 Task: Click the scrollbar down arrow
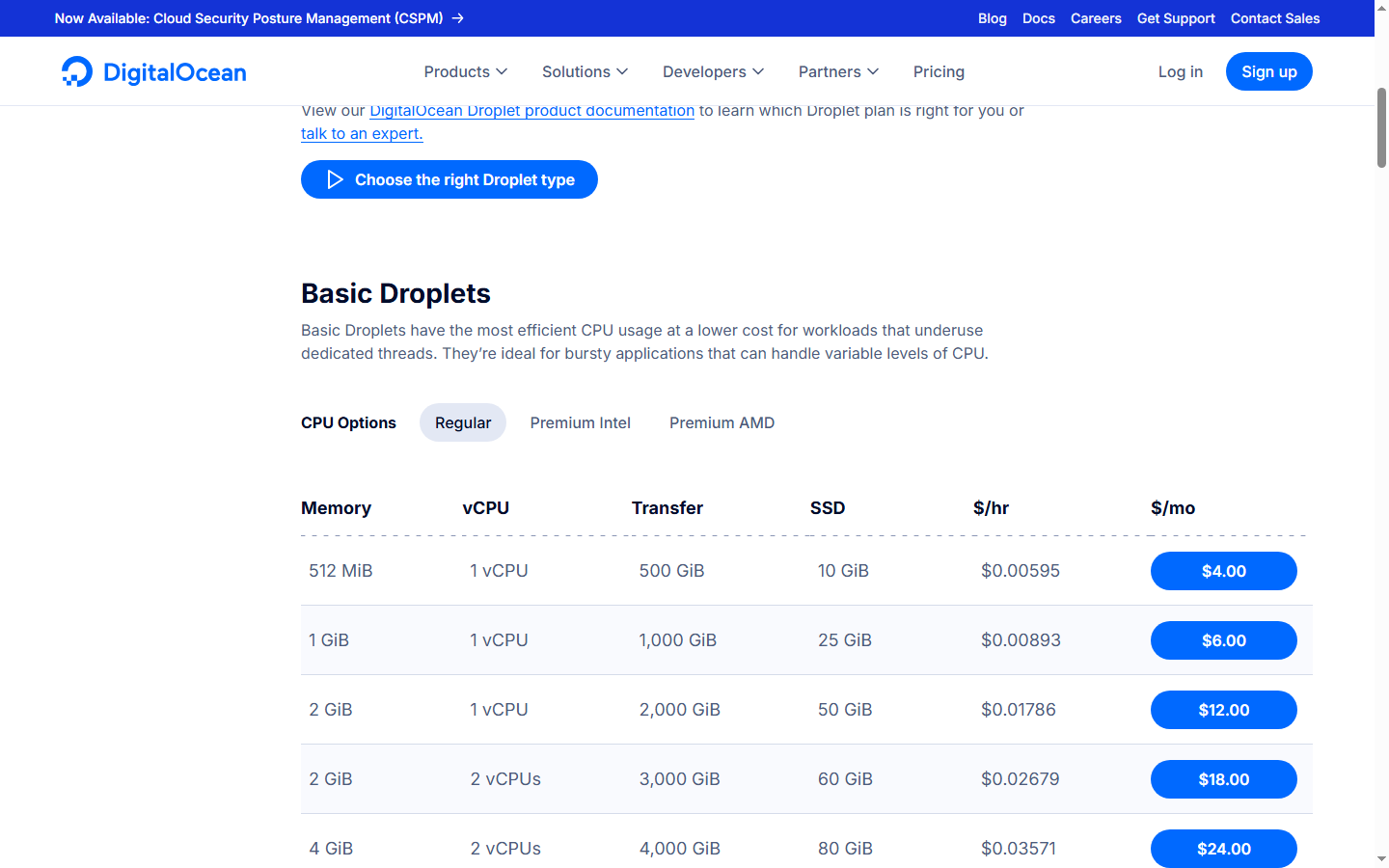pos(1381,858)
